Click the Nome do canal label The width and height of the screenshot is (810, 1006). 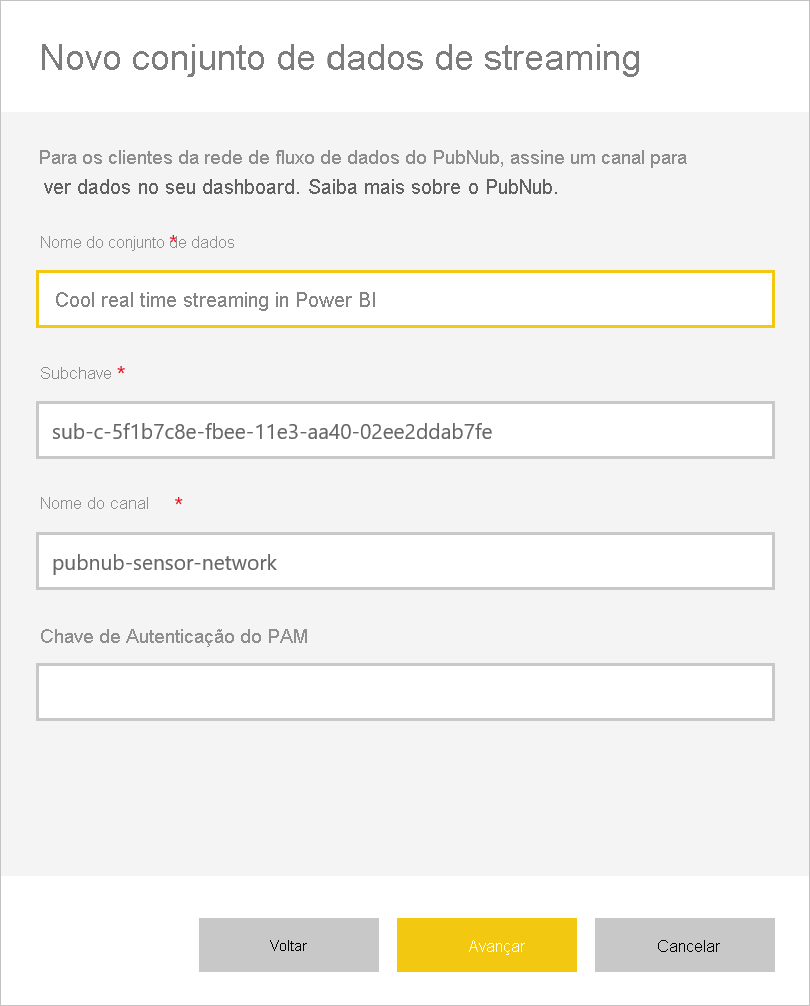point(94,503)
